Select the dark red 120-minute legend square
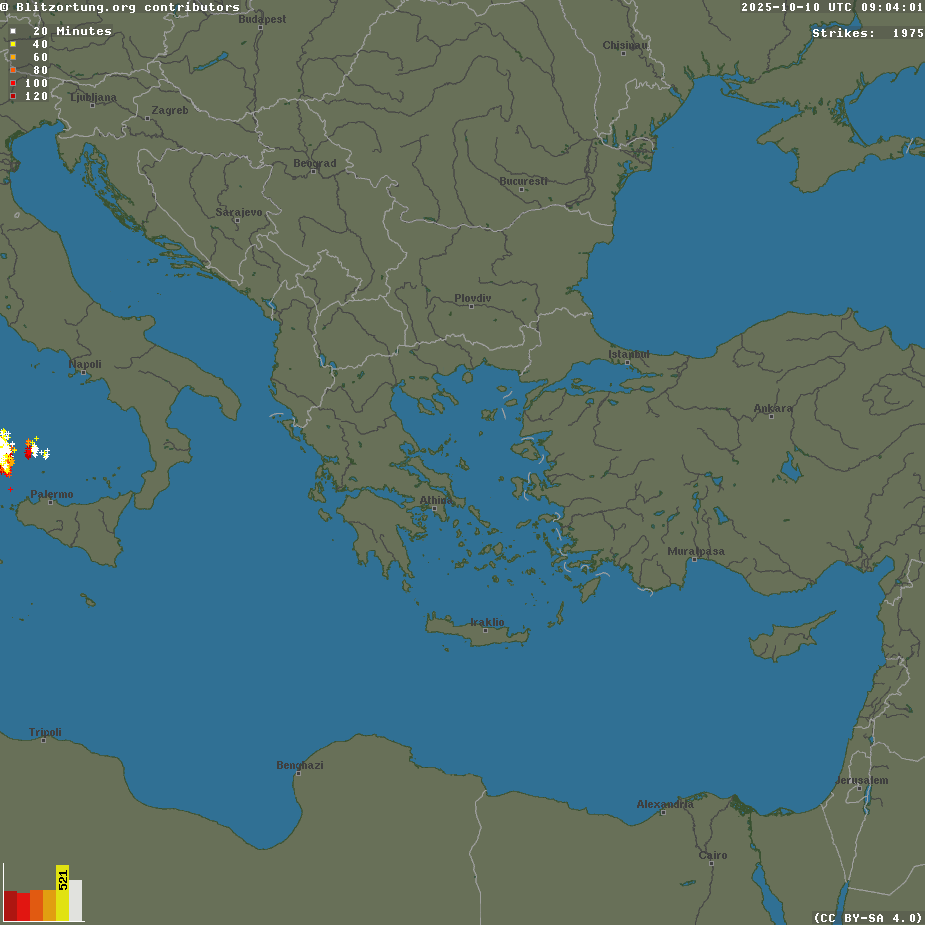Viewport: 925px width, 925px height. 13,96
